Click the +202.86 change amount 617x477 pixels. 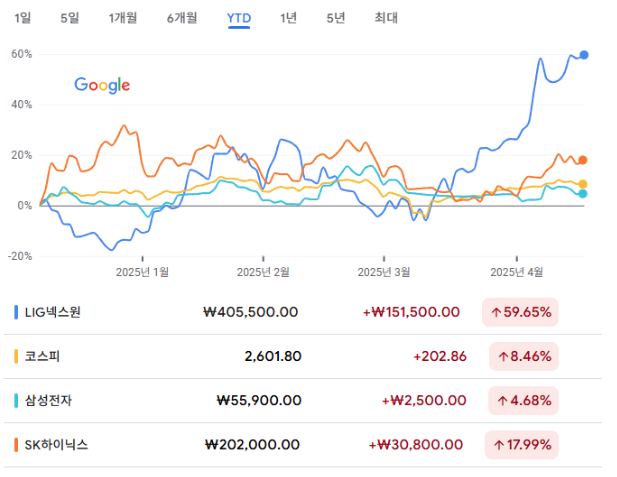coord(440,357)
